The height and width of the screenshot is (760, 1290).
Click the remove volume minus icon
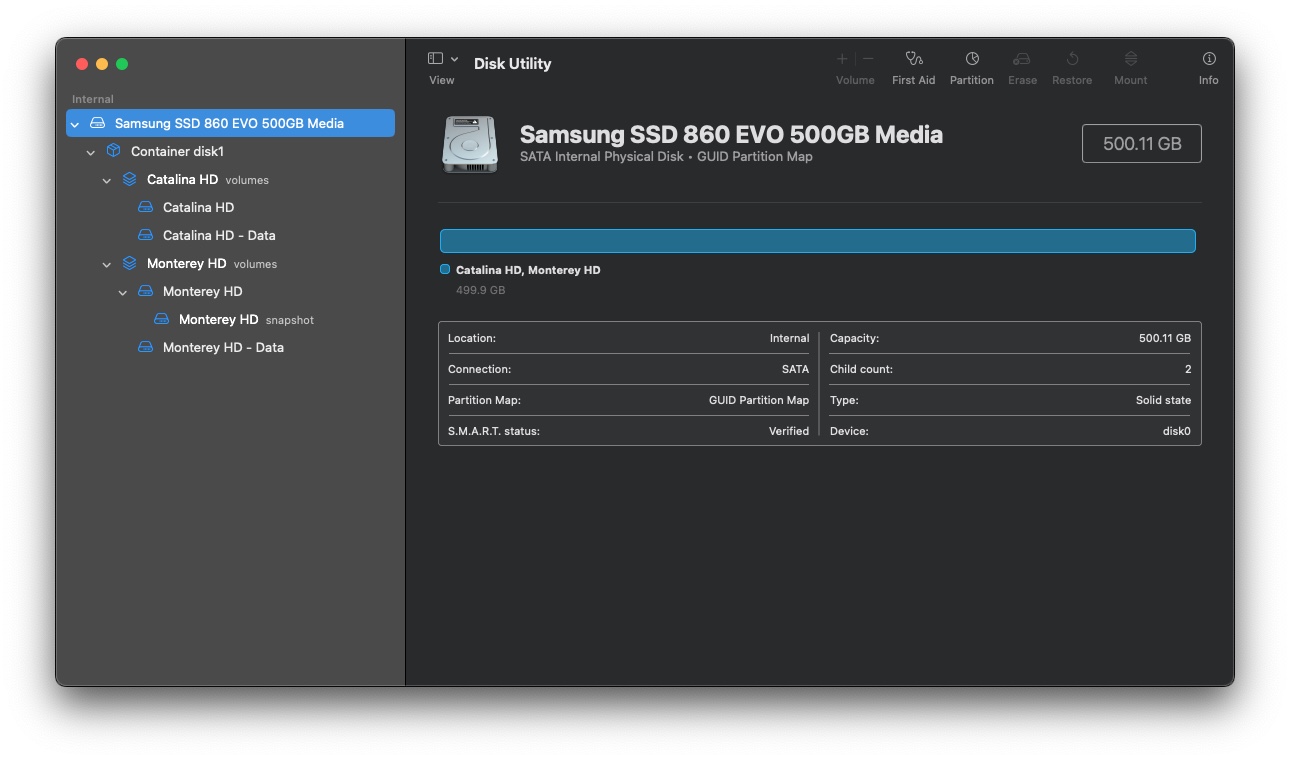coord(868,59)
